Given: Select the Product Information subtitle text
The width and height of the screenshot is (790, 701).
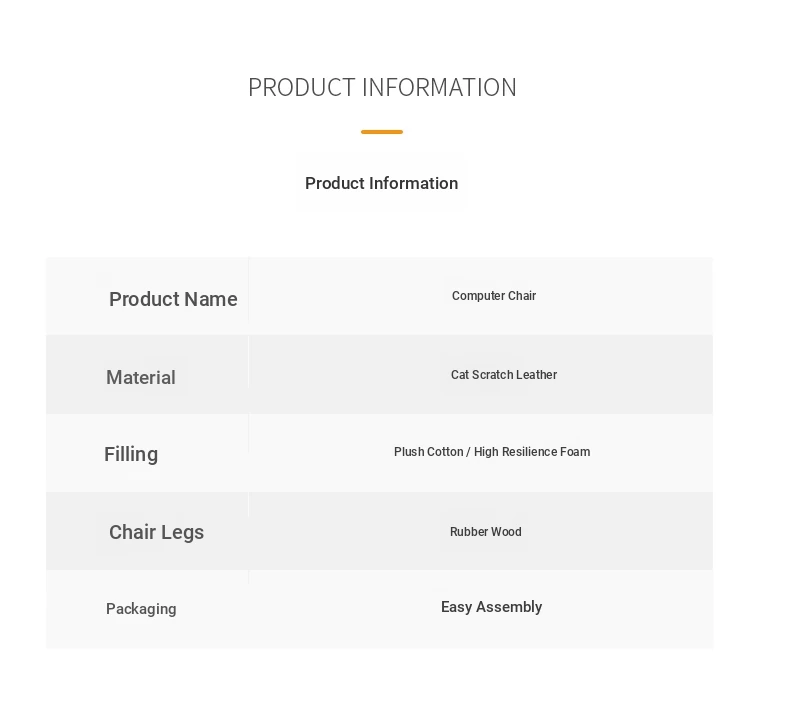Looking at the screenshot, I should pyautogui.click(x=381, y=183).
